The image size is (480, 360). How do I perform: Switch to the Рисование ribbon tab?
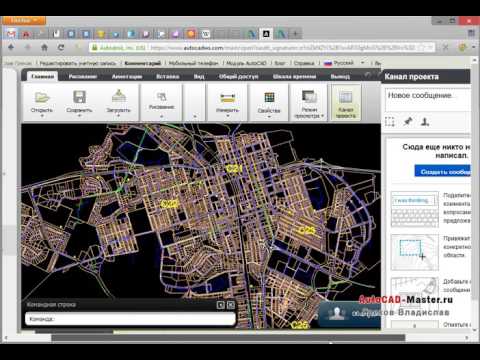tap(83, 76)
